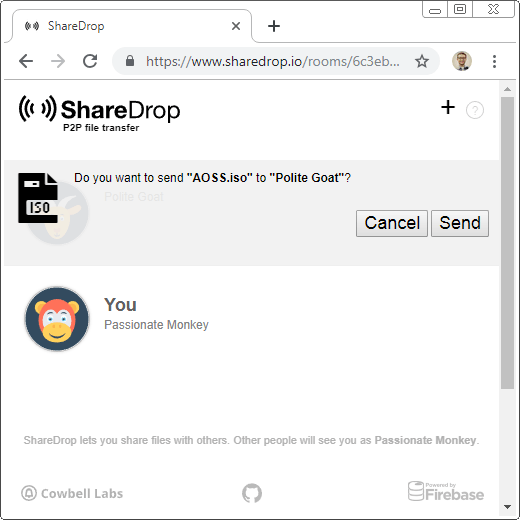This screenshot has height=520, width=520.
Task: Click the address bar URL
Action: click(273, 61)
